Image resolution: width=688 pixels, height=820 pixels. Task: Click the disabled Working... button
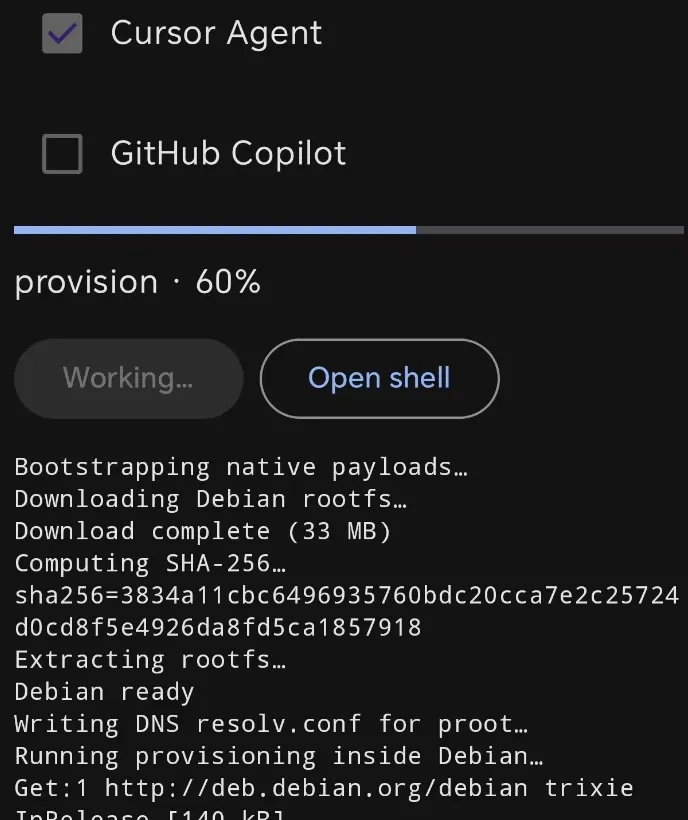tap(129, 378)
